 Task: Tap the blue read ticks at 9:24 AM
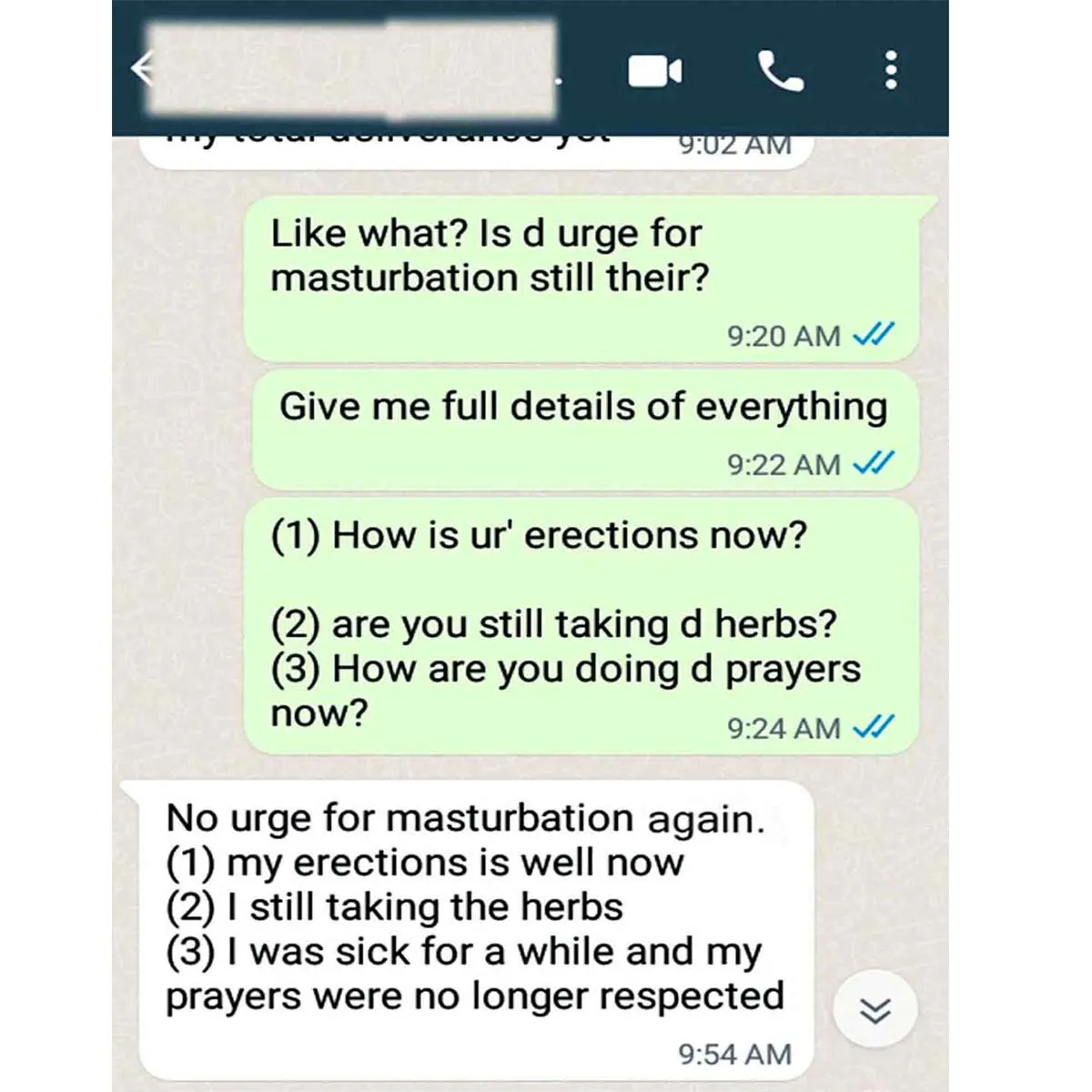(x=874, y=727)
